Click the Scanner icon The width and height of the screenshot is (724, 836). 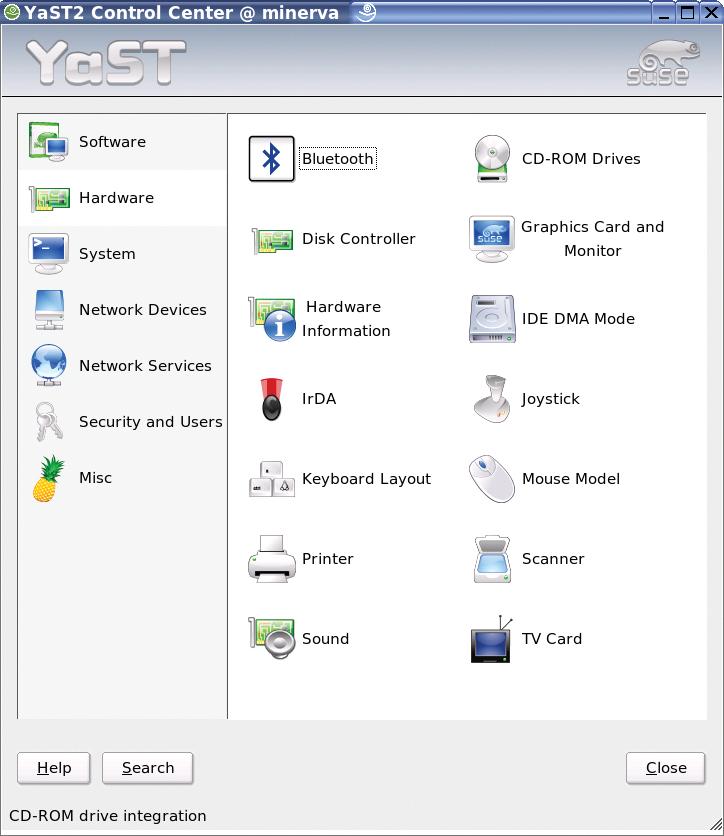coord(492,559)
